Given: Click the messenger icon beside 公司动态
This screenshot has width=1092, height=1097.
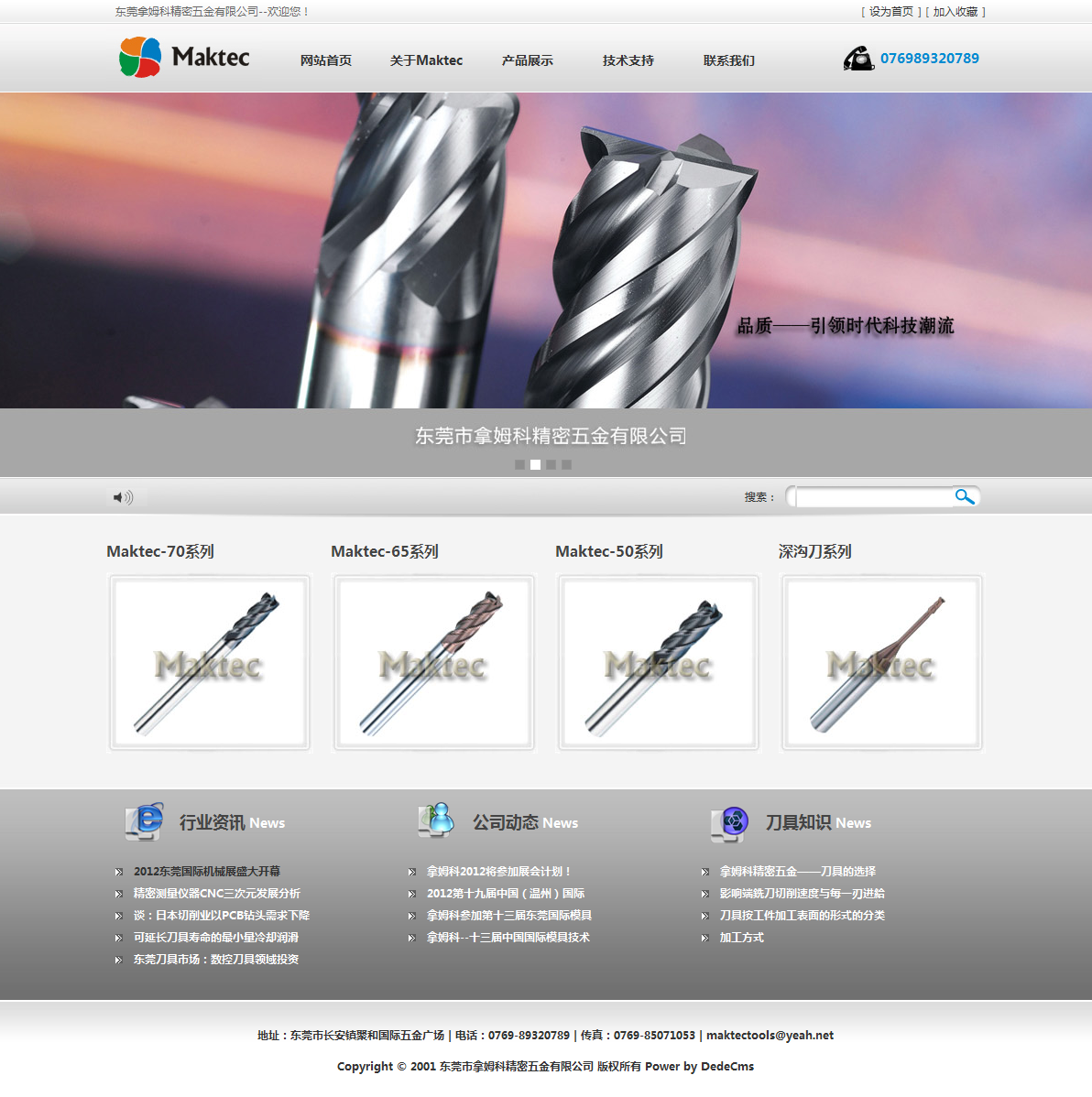Looking at the screenshot, I should tap(436, 820).
